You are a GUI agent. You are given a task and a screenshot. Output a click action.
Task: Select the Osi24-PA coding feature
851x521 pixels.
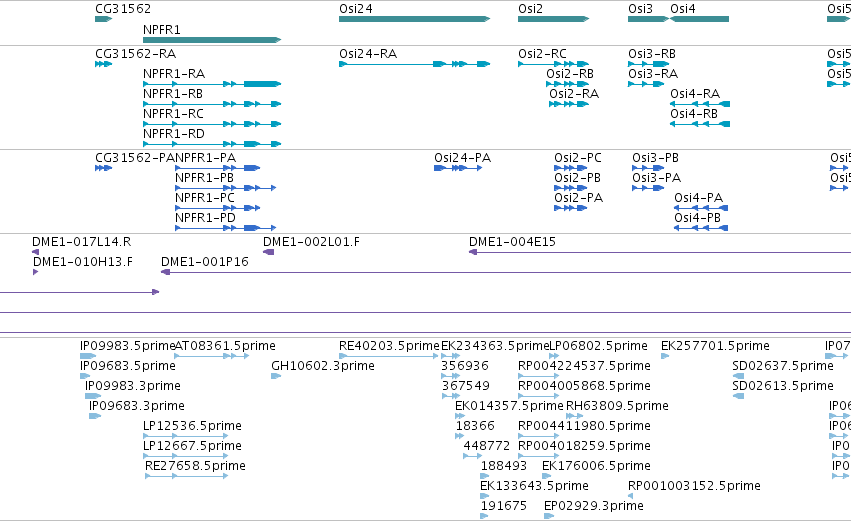458,168
